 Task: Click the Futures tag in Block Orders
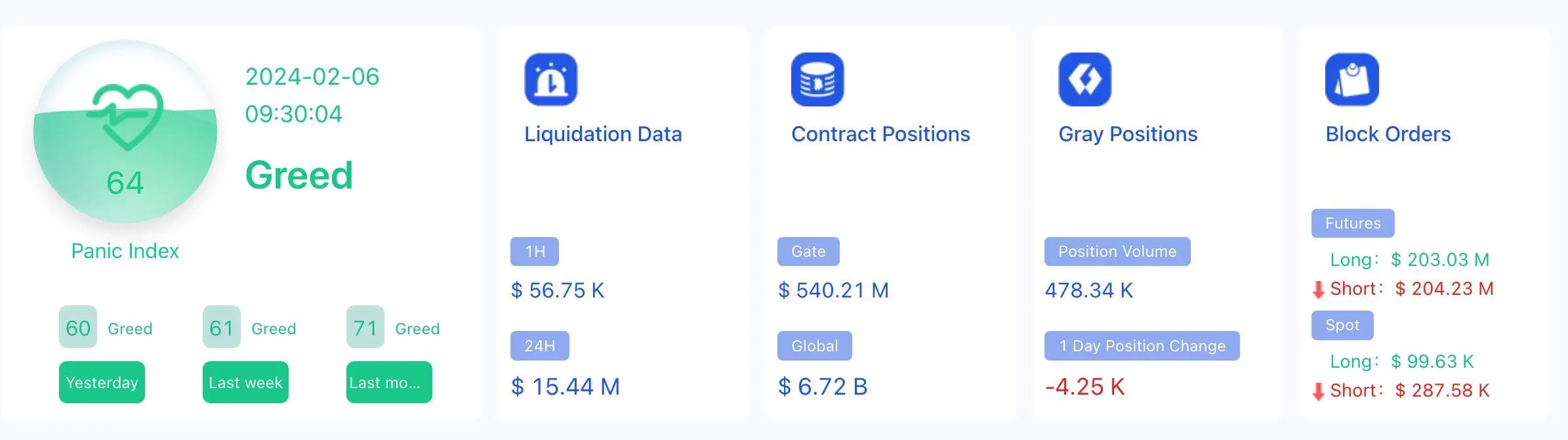coord(1353,223)
